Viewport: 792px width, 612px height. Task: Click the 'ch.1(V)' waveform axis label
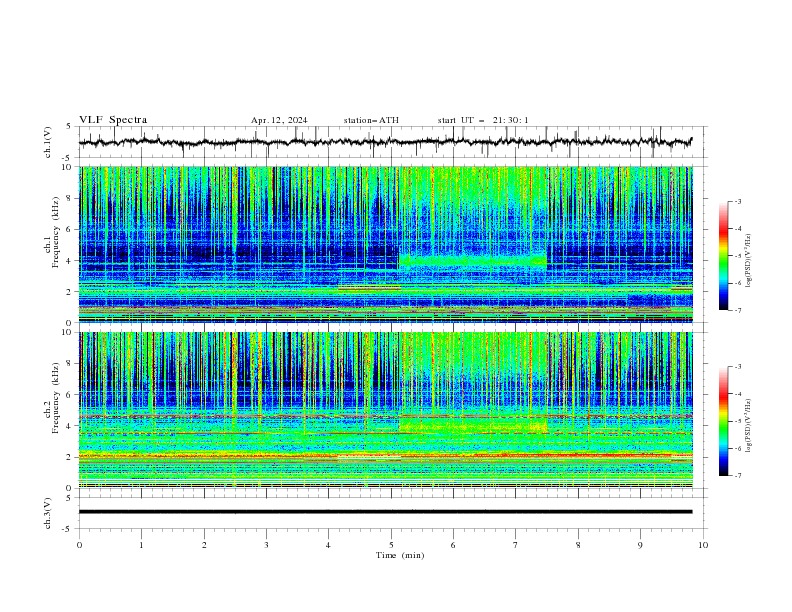pyautogui.click(x=48, y=142)
